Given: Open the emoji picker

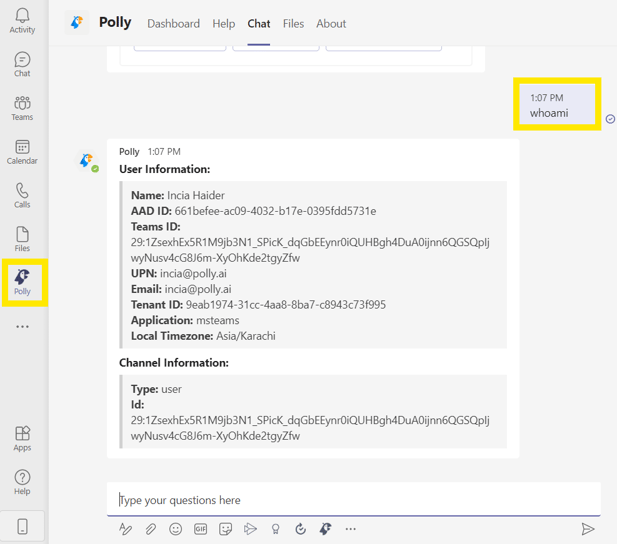Looking at the screenshot, I should pos(175,529).
